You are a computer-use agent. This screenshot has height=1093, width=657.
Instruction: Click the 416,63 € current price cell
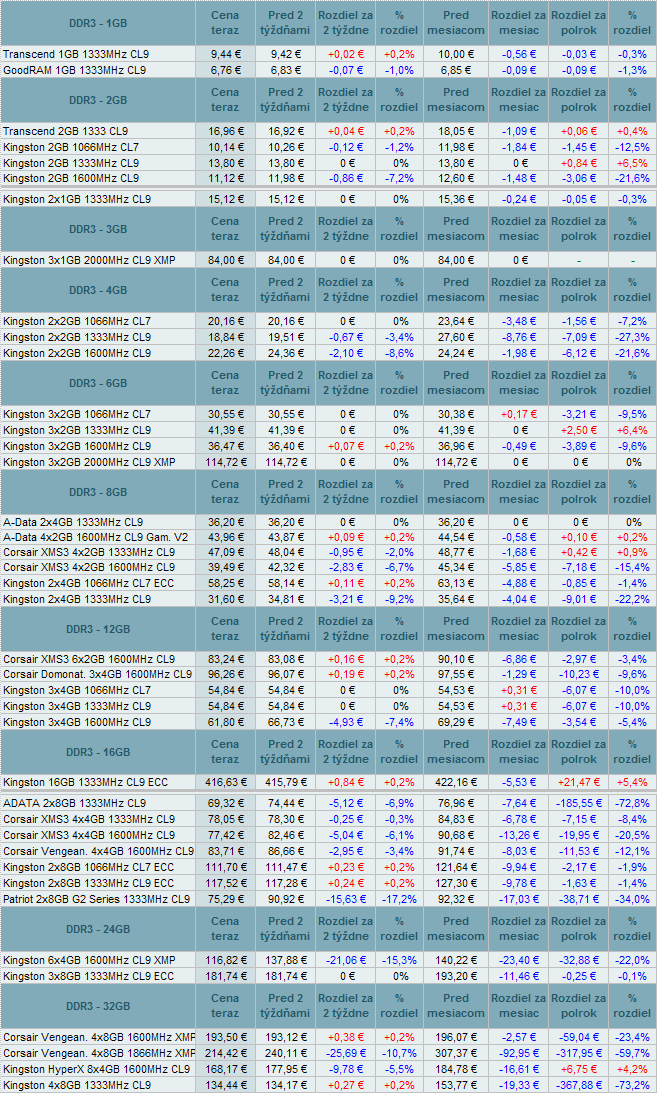[x=225, y=782]
